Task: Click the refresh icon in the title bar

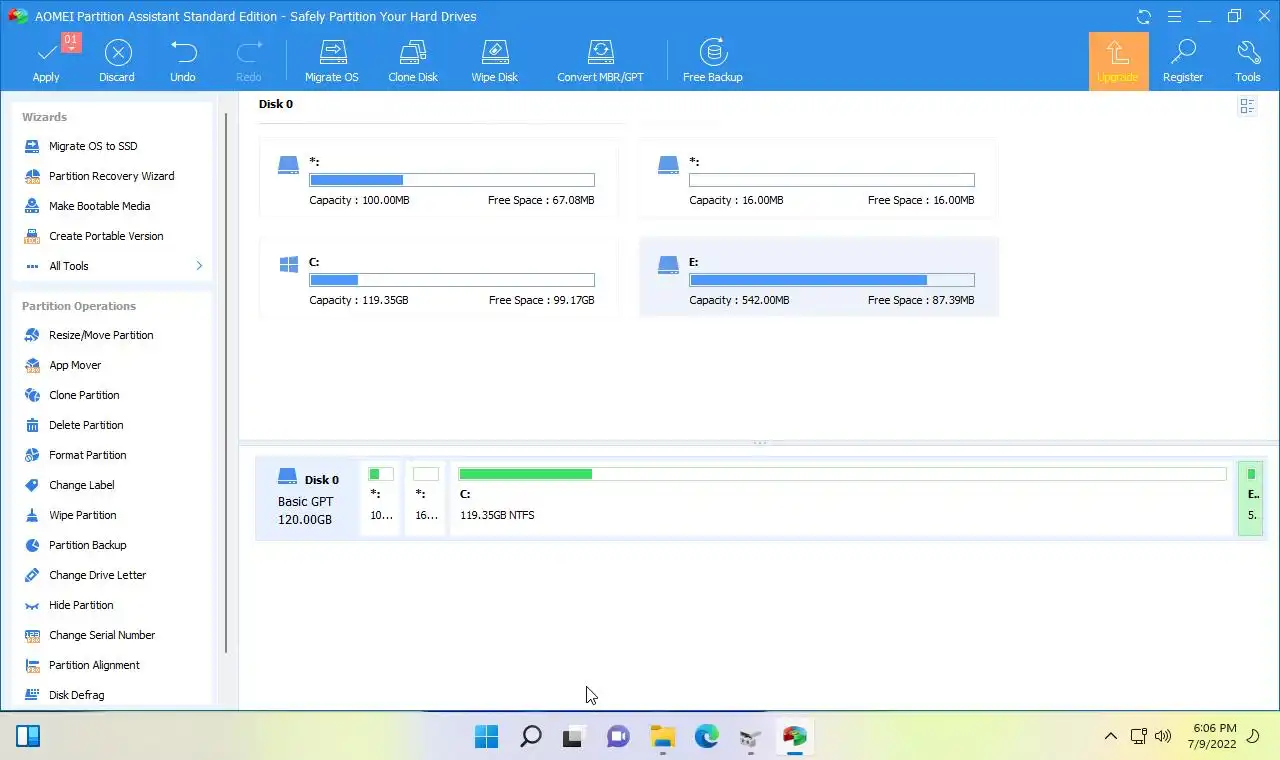Action: pyautogui.click(x=1144, y=16)
